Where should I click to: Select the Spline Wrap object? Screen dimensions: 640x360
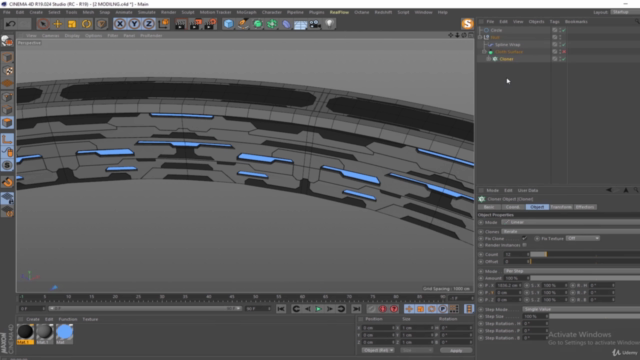(507, 44)
